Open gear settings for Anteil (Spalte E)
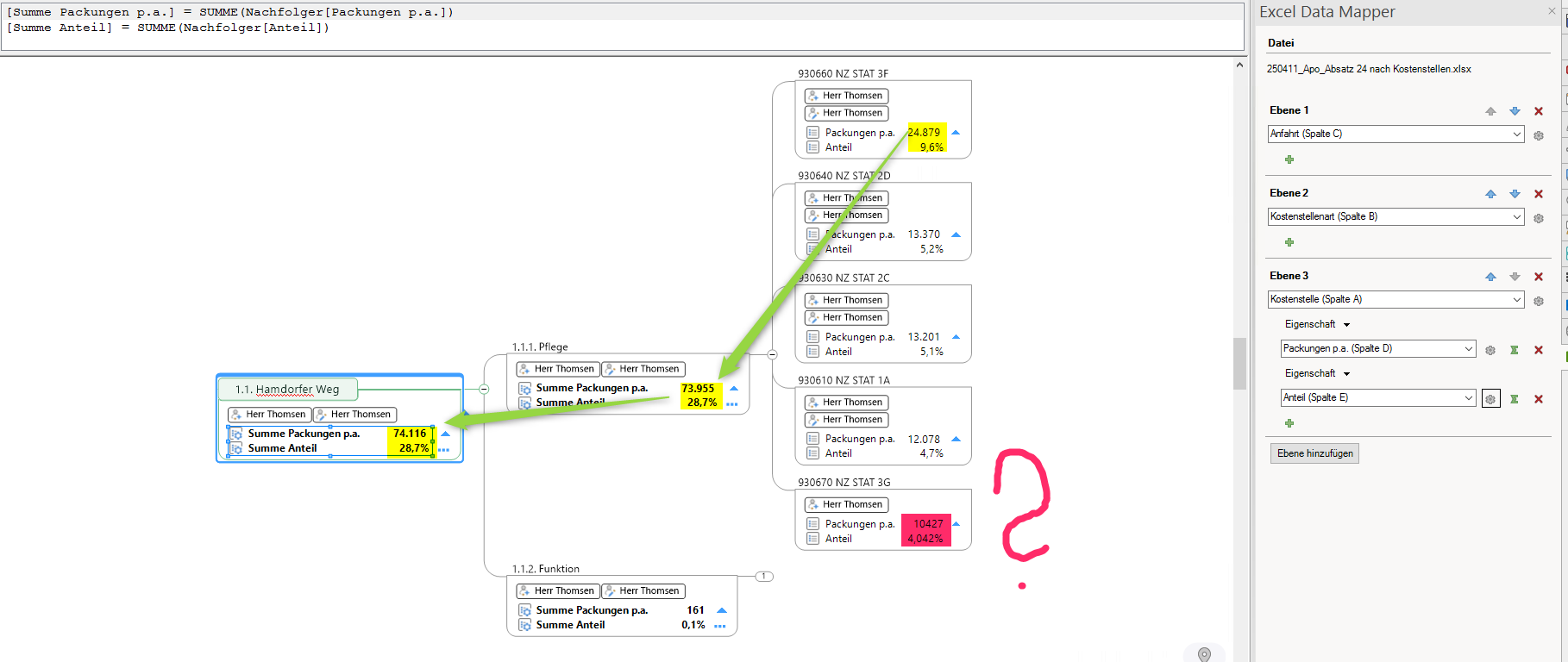The height and width of the screenshot is (662, 1568). pyautogui.click(x=1490, y=399)
